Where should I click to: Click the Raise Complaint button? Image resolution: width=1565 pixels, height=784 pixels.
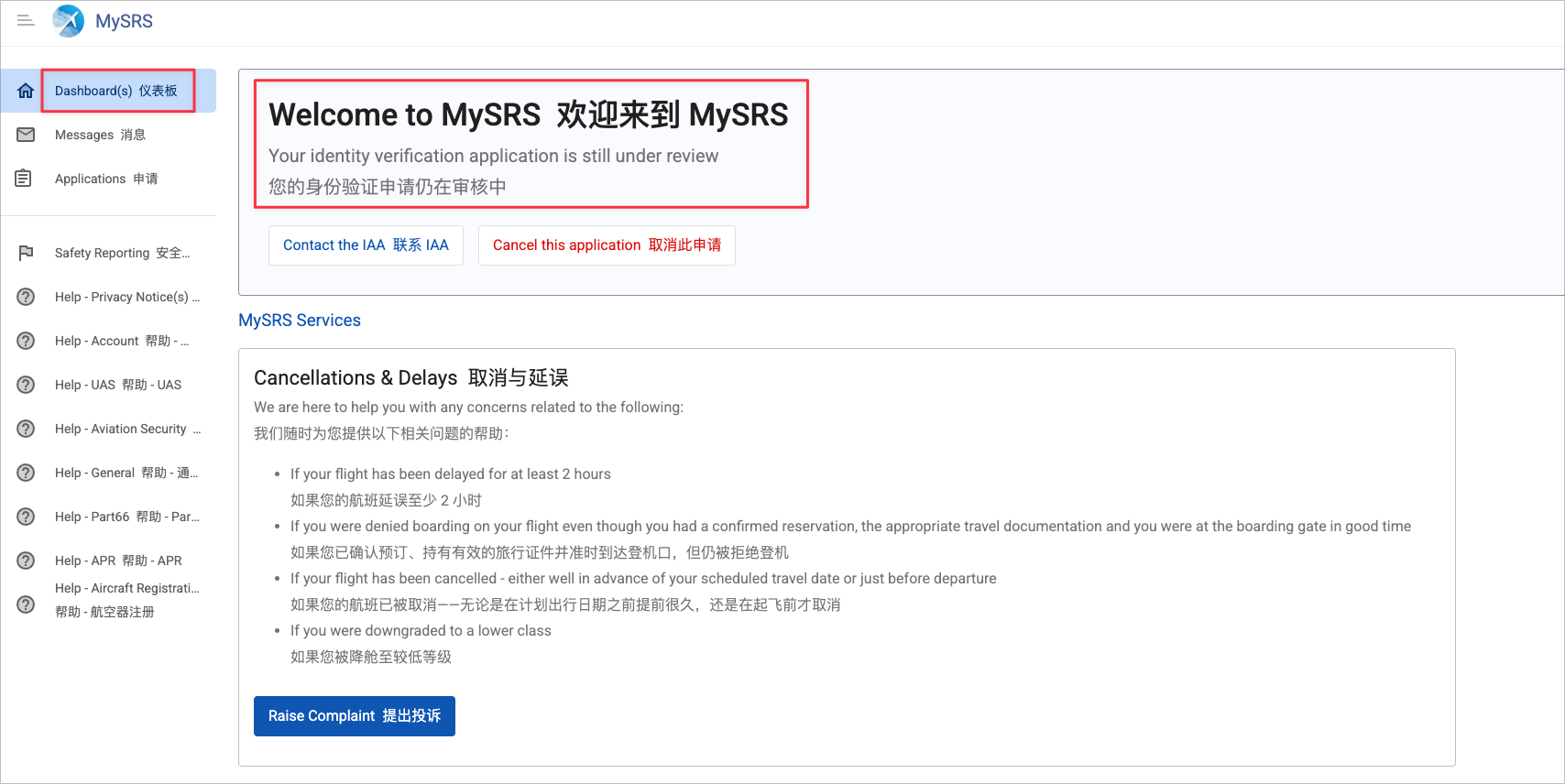pos(355,716)
